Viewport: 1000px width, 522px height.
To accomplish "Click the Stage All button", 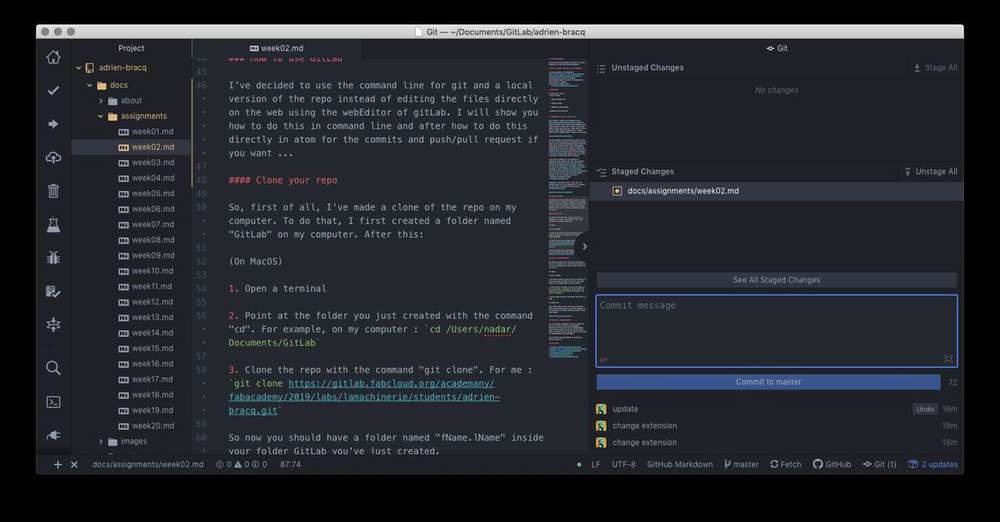I will (x=935, y=68).
